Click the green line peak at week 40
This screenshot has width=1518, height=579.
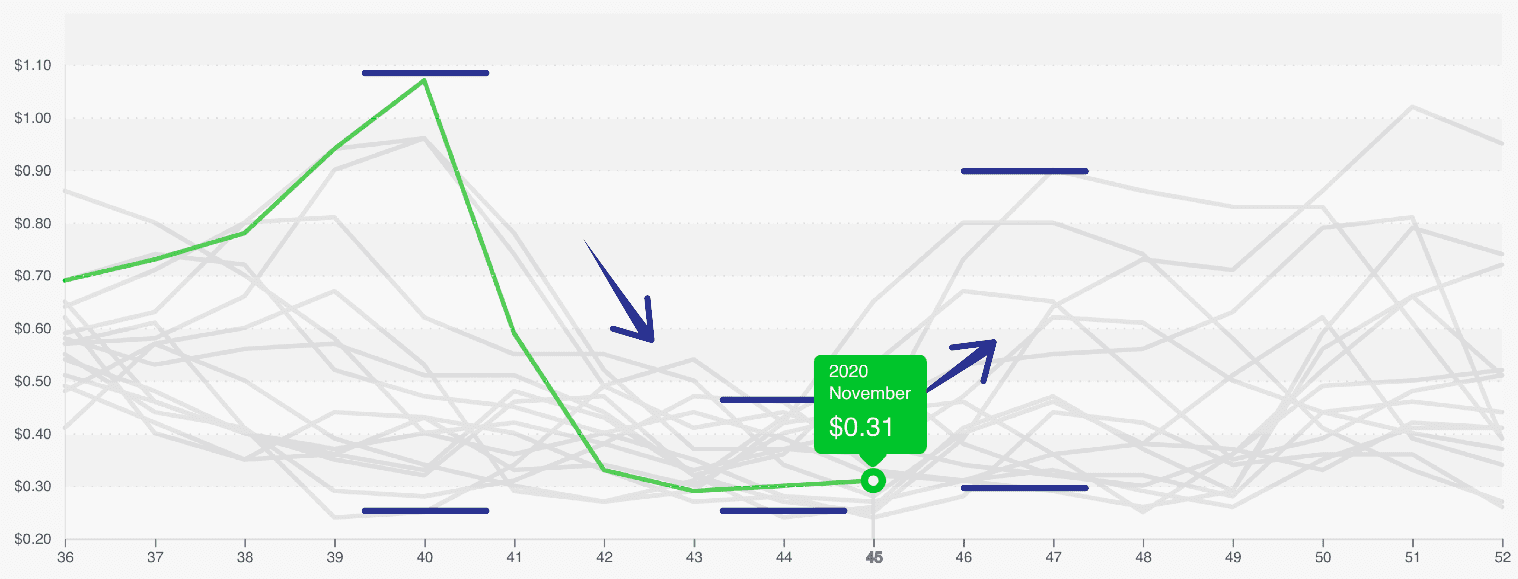point(425,80)
